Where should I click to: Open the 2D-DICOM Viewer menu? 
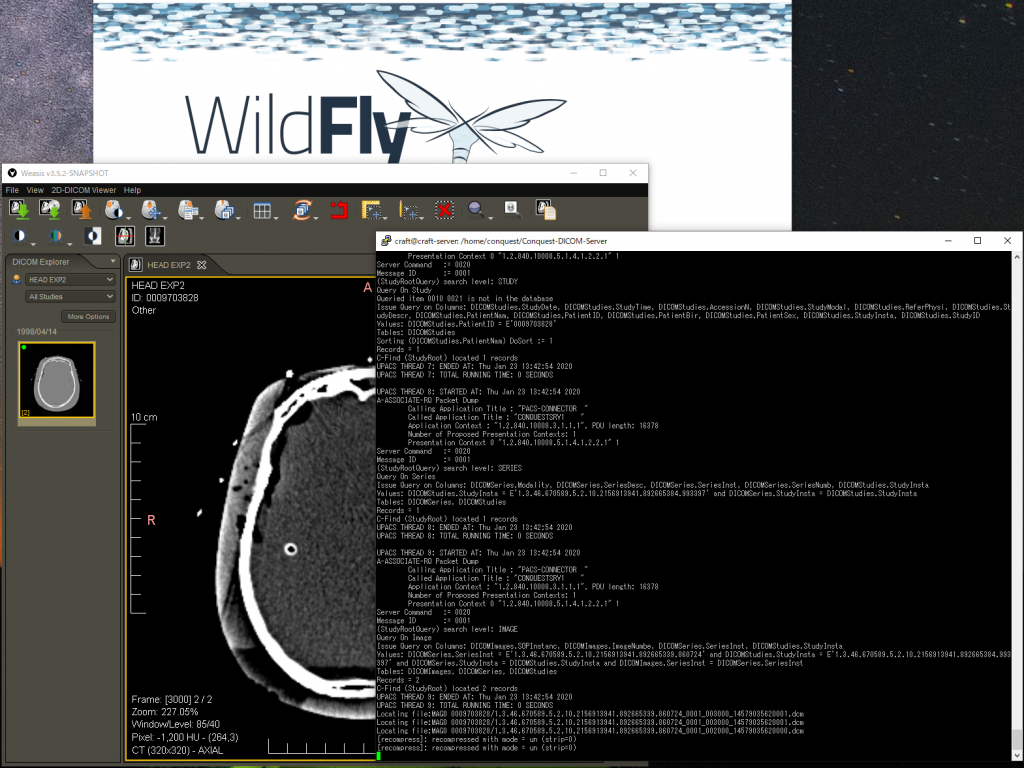coord(84,190)
